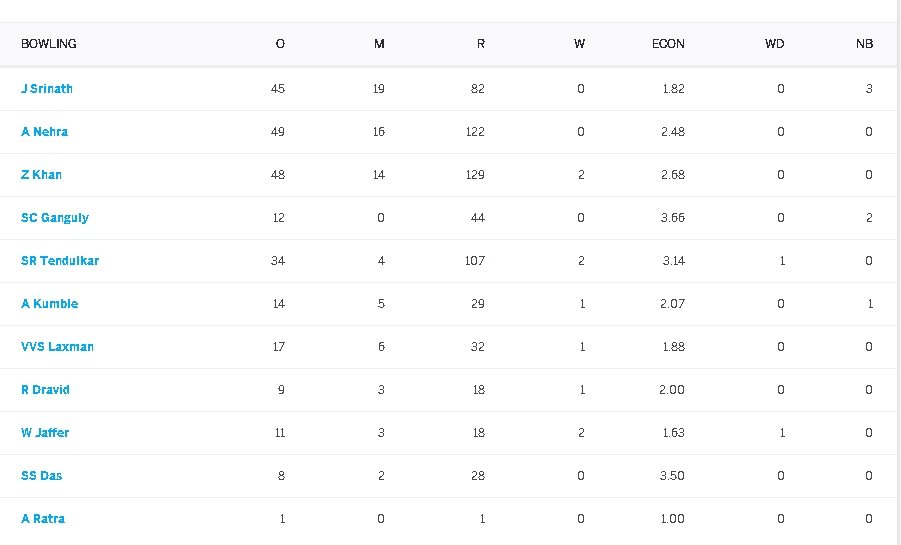
Task: Click VVS Laxman player link
Action: [x=57, y=347]
